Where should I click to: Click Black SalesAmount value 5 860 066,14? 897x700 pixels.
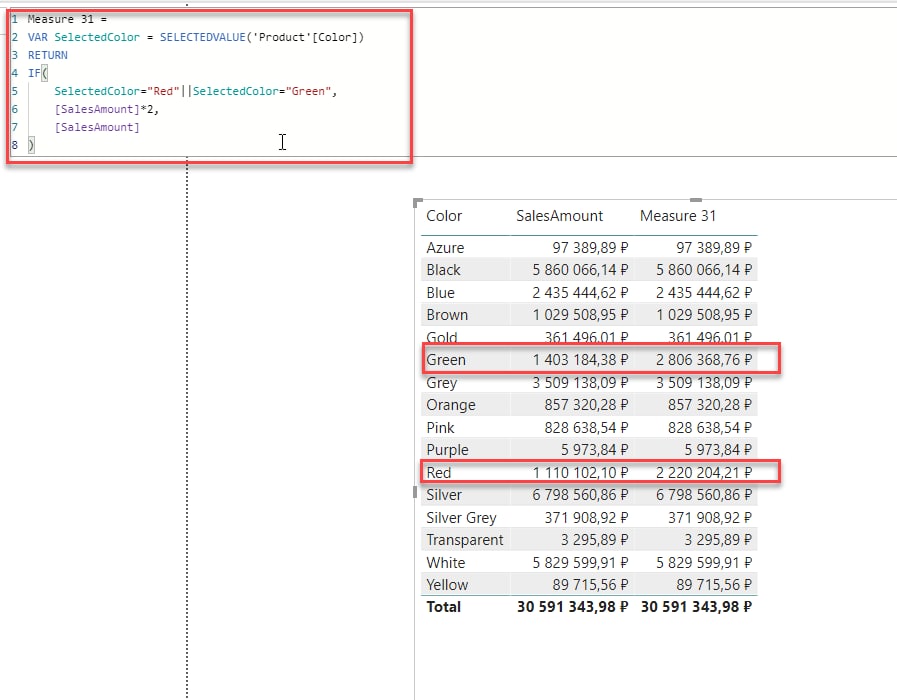click(580, 270)
